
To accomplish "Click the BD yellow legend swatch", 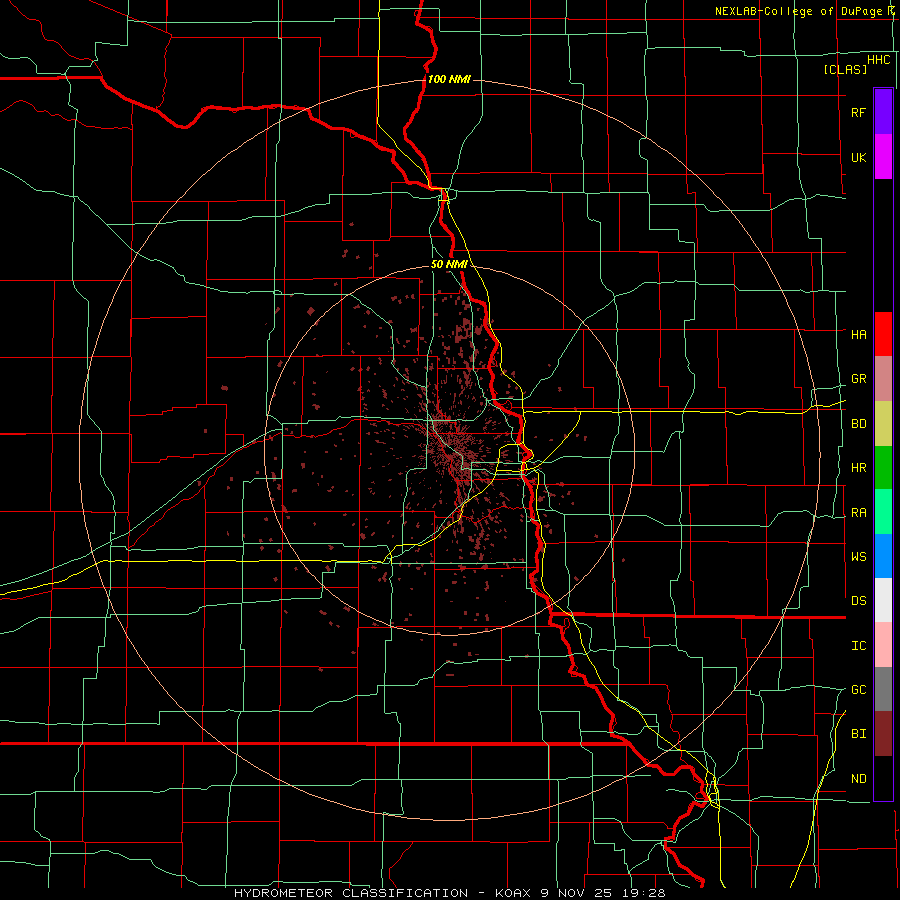I will [883, 424].
